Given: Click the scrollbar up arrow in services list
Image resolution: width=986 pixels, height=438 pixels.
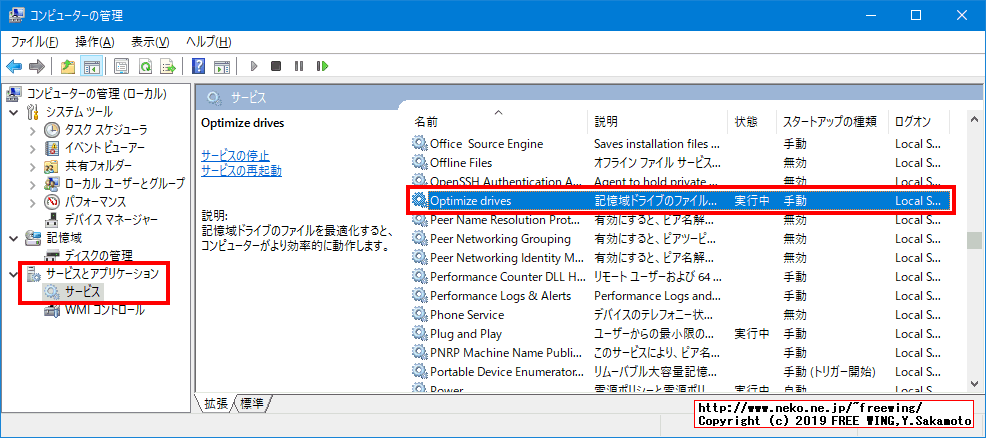Looking at the screenshot, I should click(x=975, y=119).
